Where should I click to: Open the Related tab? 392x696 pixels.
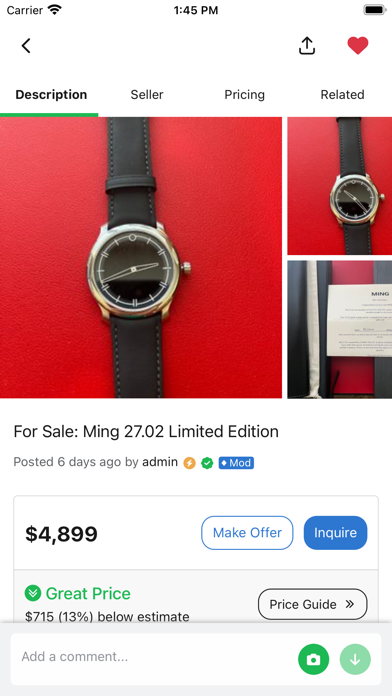(342, 95)
